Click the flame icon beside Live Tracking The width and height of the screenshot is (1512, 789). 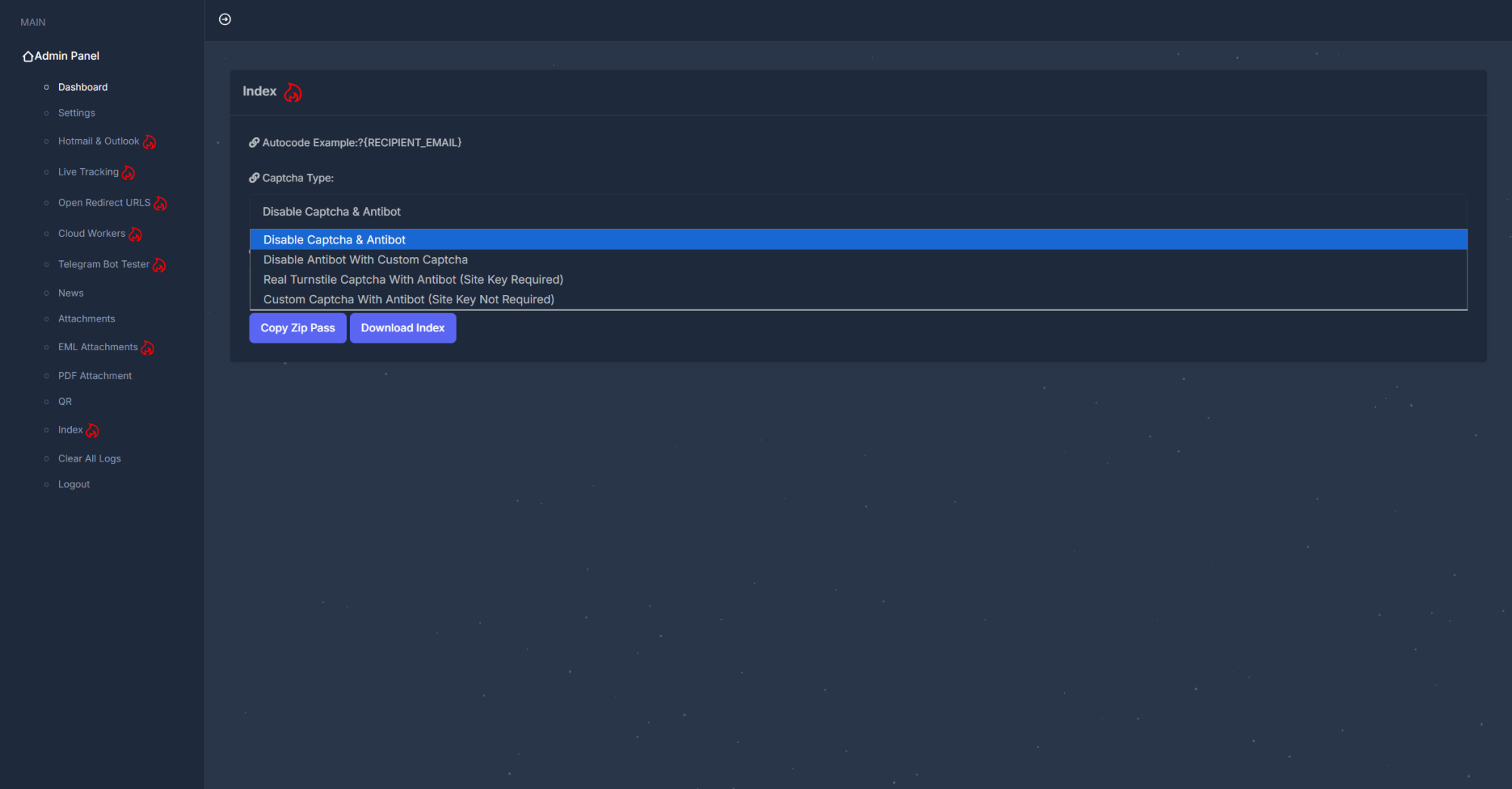(129, 173)
